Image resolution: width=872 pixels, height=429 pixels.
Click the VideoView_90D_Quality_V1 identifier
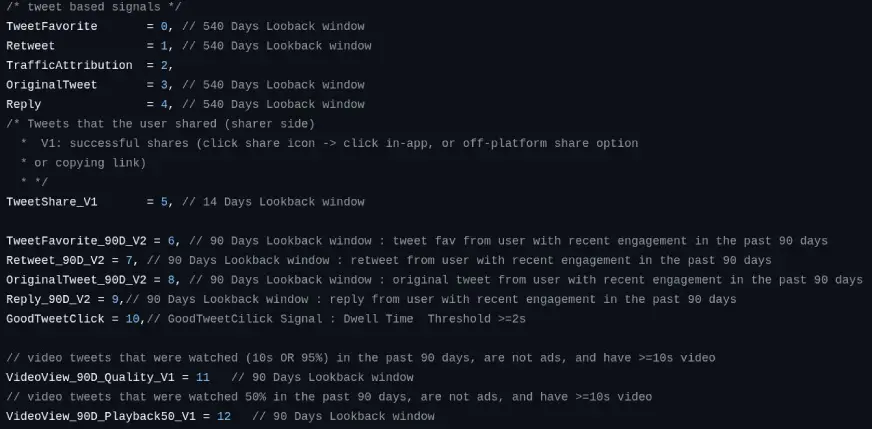[90, 377]
